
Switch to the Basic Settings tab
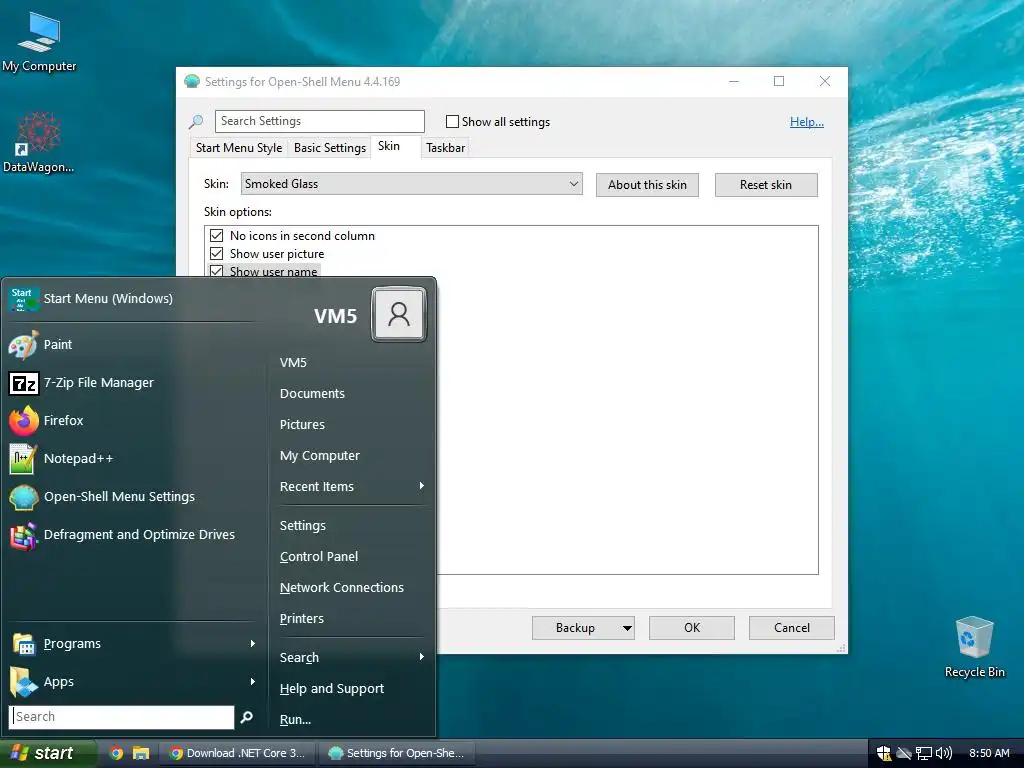[330, 148]
